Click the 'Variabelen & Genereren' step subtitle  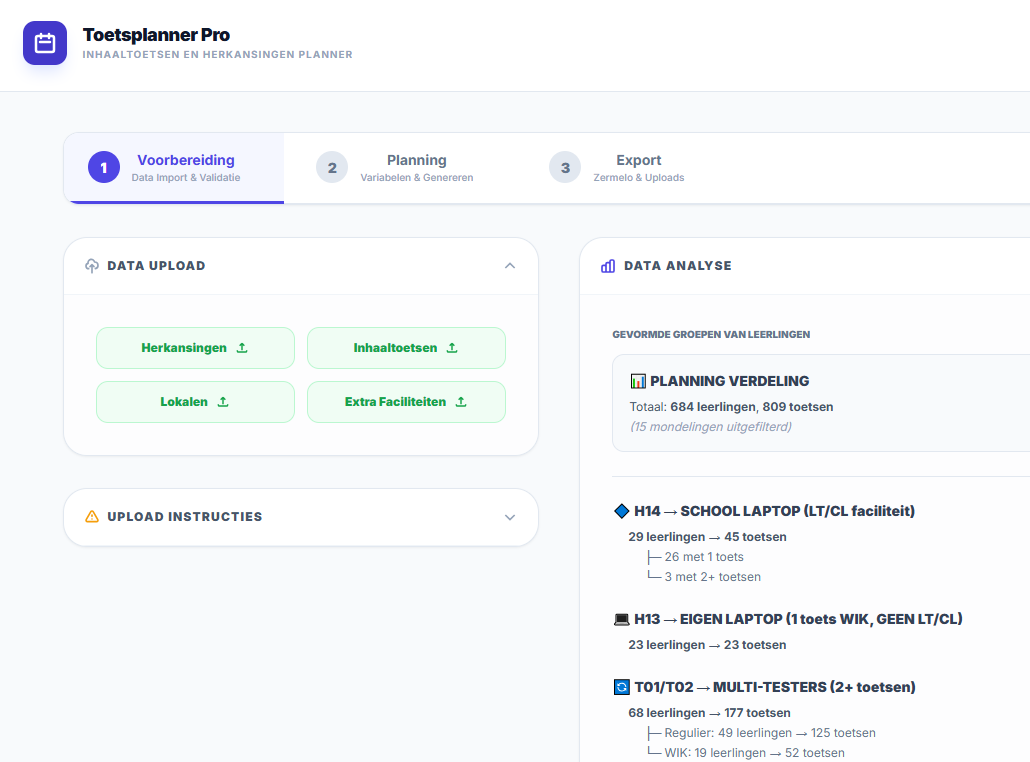416,177
